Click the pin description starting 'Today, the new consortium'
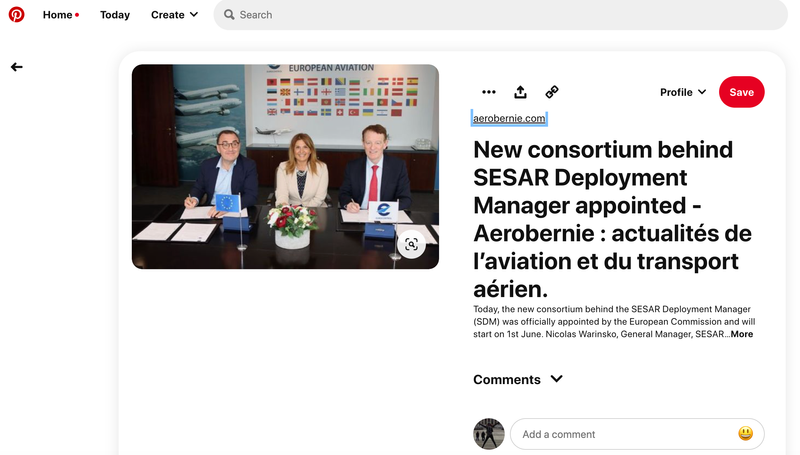800x455 pixels. pyautogui.click(x=614, y=321)
